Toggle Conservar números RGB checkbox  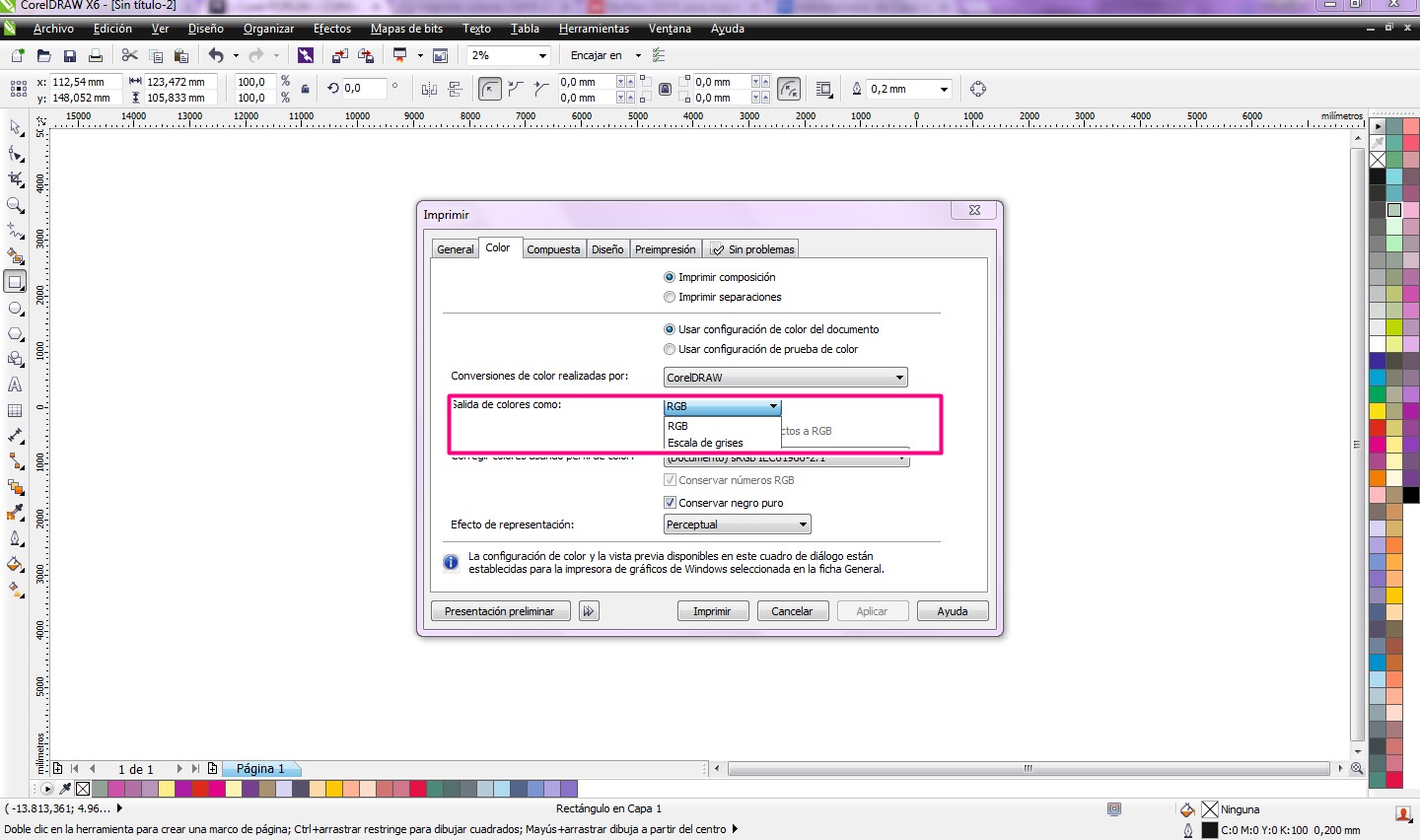click(x=670, y=480)
